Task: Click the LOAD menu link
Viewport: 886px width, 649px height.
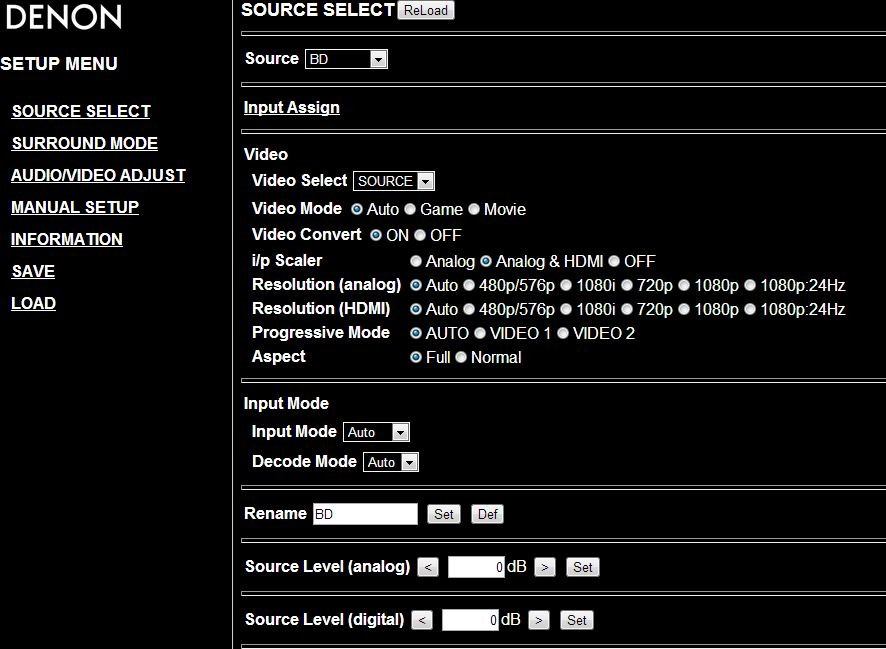Action: (33, 303)
